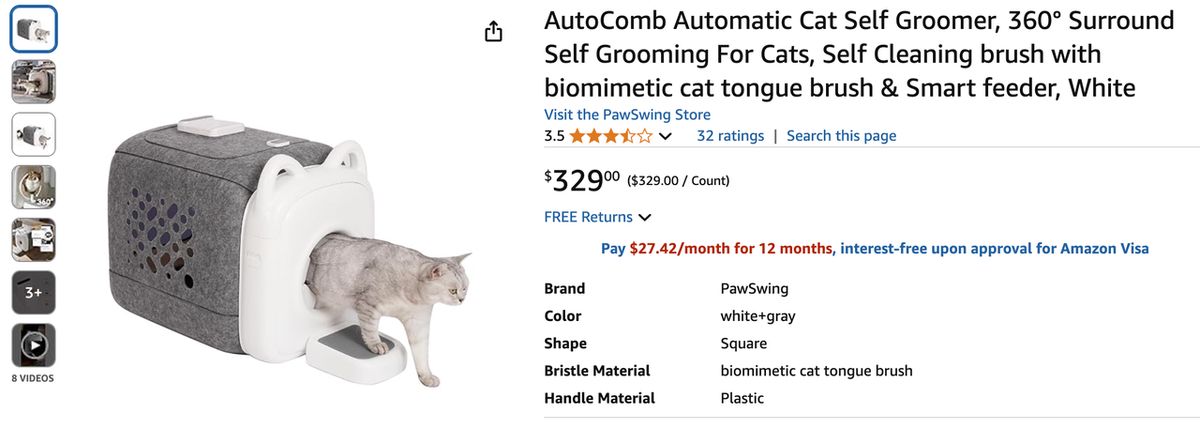Select the fifth product thumbnail

pos(34,240)
